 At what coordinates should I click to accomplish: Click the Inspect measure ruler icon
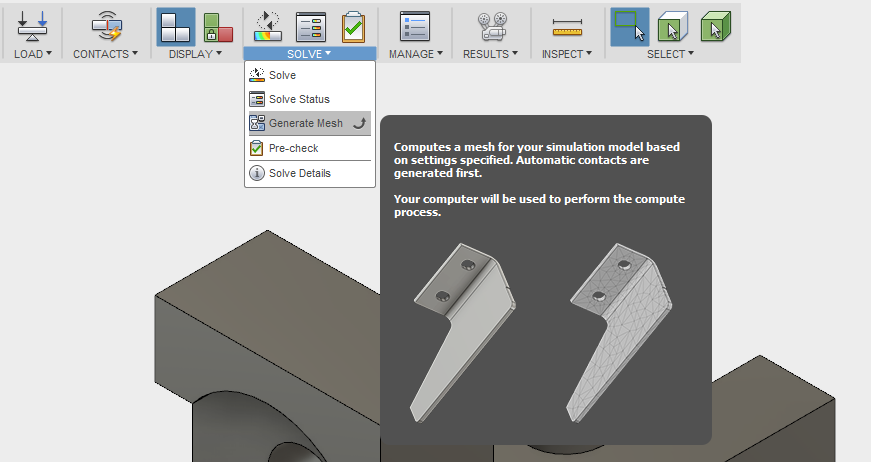(567, 26)
